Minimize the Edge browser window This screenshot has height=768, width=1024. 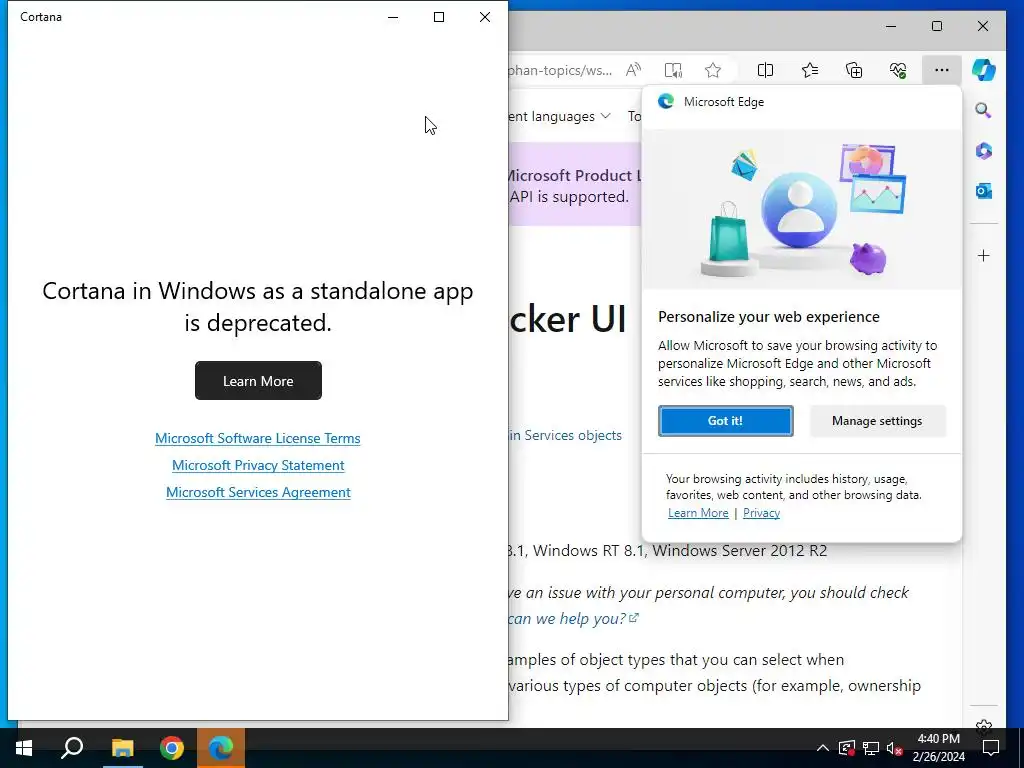click(891, 26)
